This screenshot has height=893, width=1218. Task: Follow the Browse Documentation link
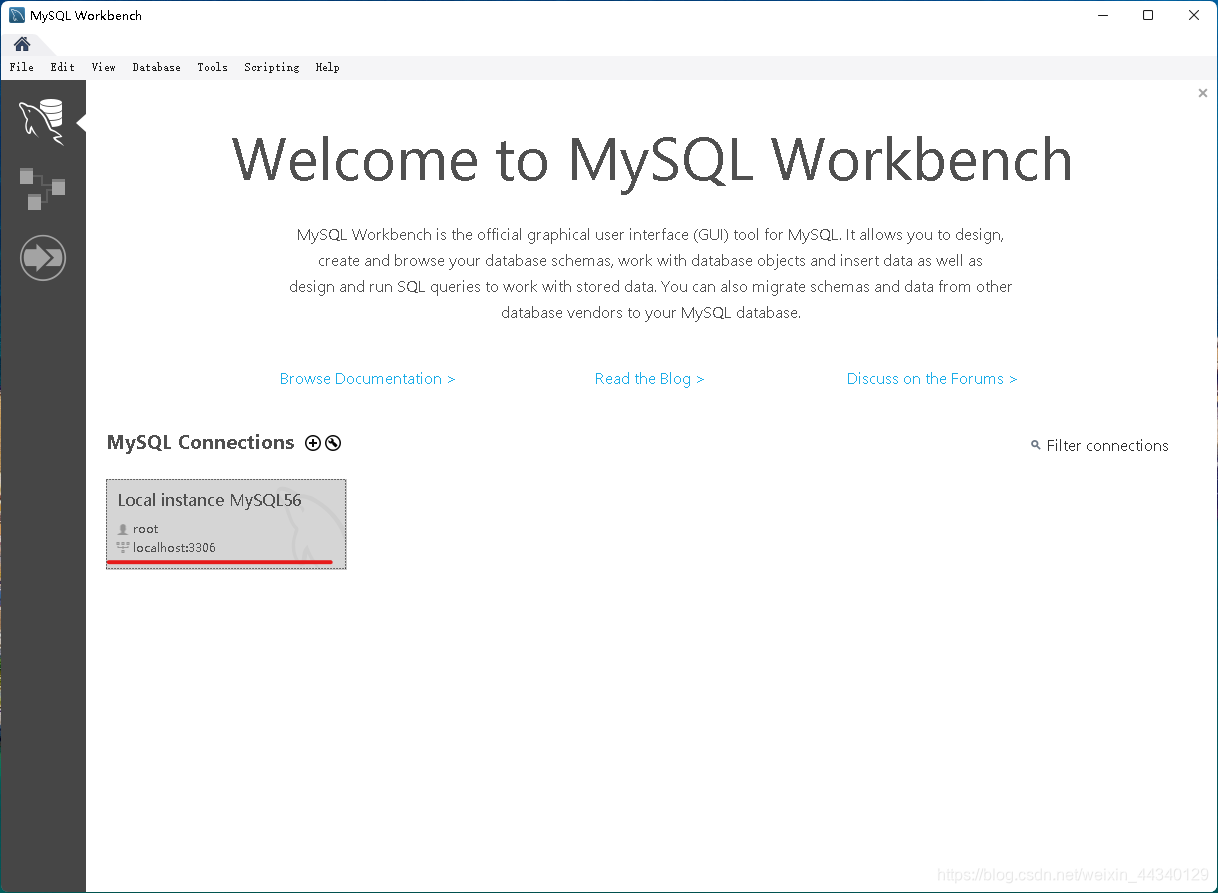click(367, 378)
